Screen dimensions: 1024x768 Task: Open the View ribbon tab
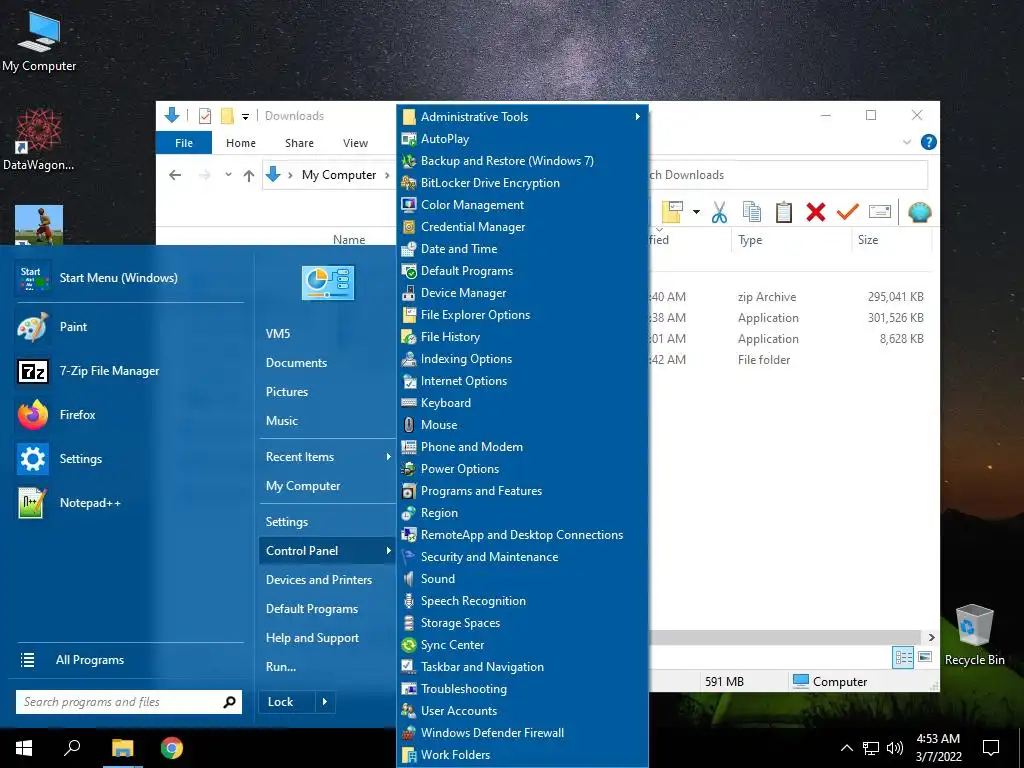pyautogui.click(x=355, y=142)
